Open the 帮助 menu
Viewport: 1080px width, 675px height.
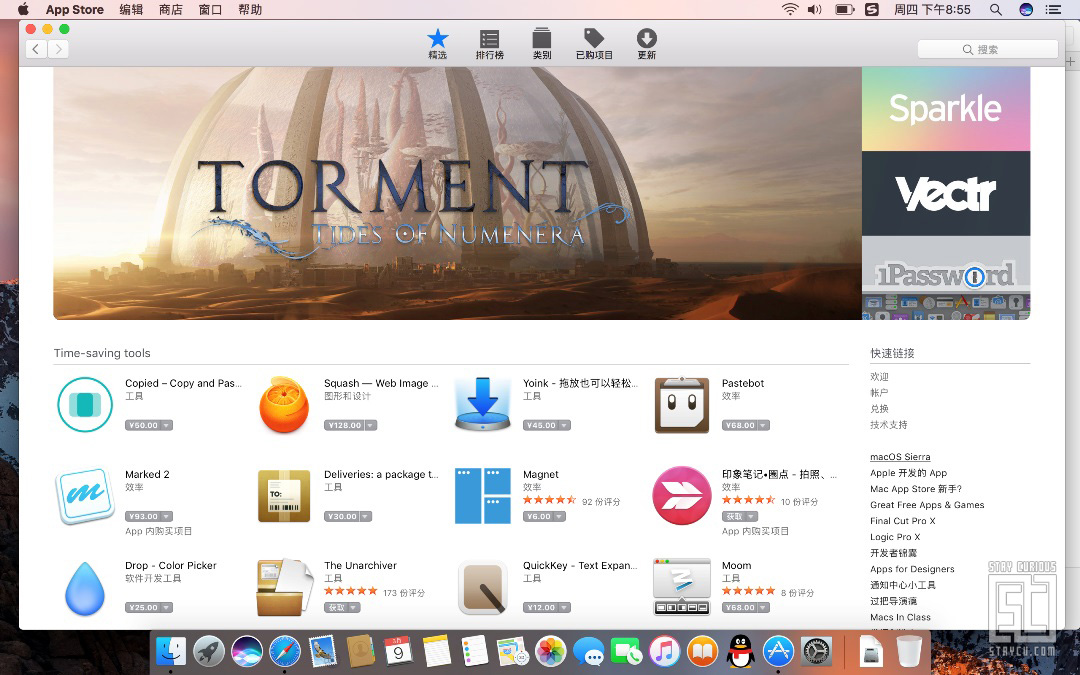tap(249, 10)
